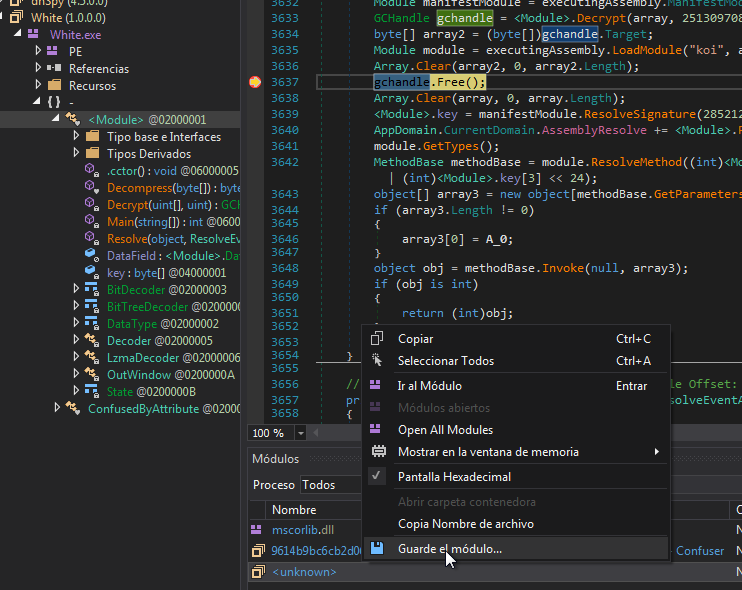Click the Decompress method icon
Viewport: 742px width, 590px height.
[x=92, y=187]
